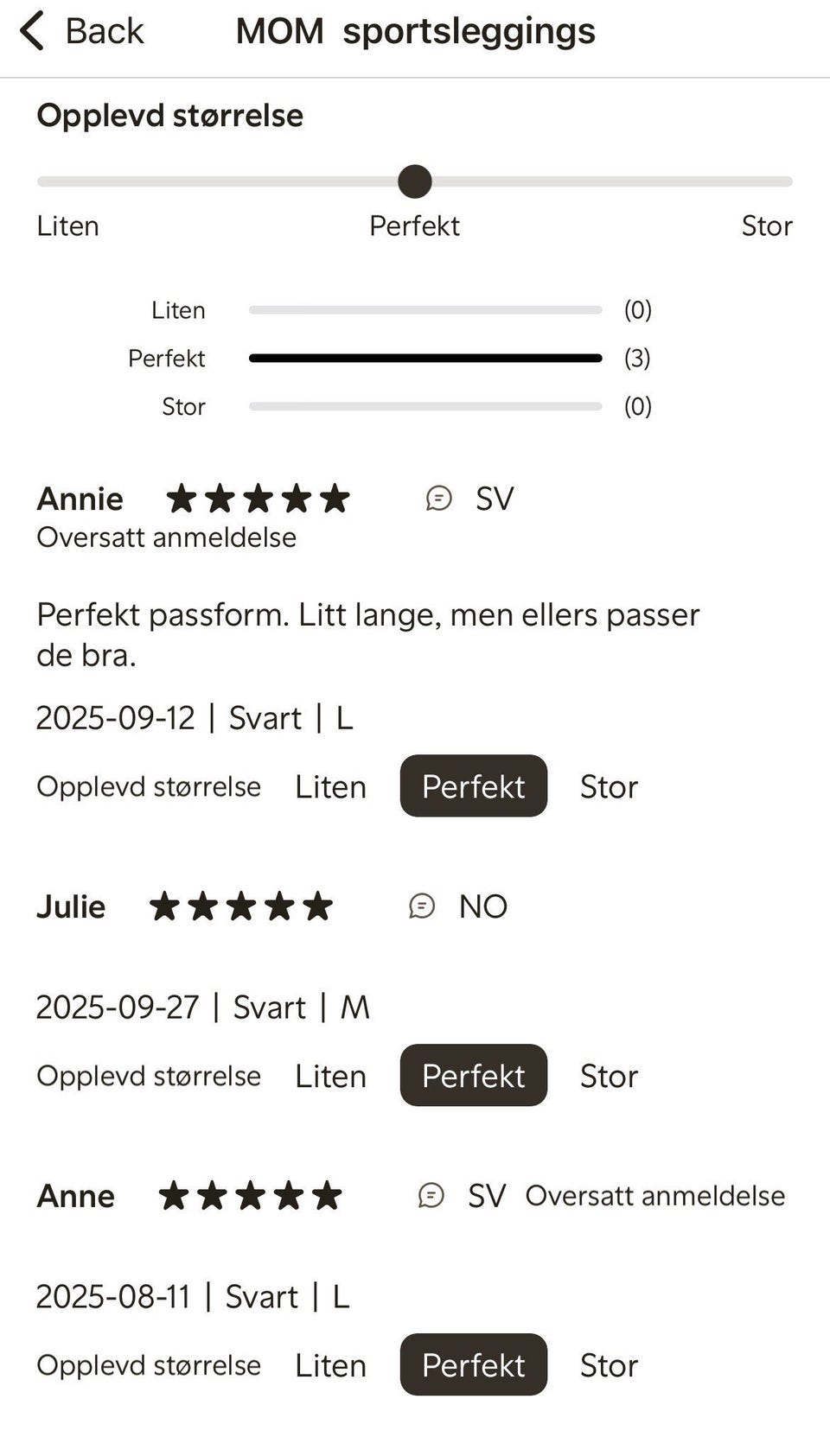
Task: Click the Back text in the header
Action: click(105, 31)
